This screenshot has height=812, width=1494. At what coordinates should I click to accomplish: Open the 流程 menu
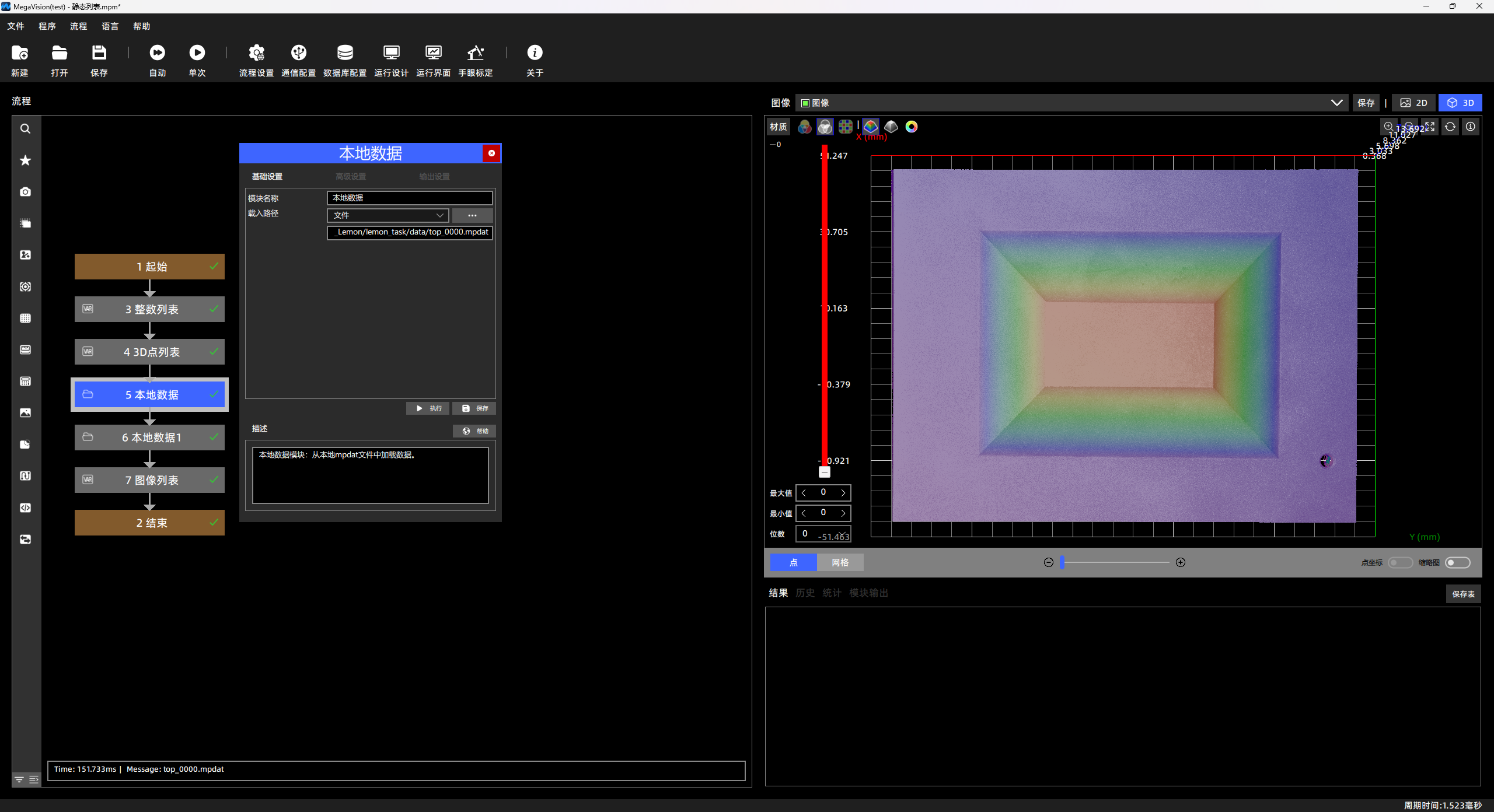[78, 26]
